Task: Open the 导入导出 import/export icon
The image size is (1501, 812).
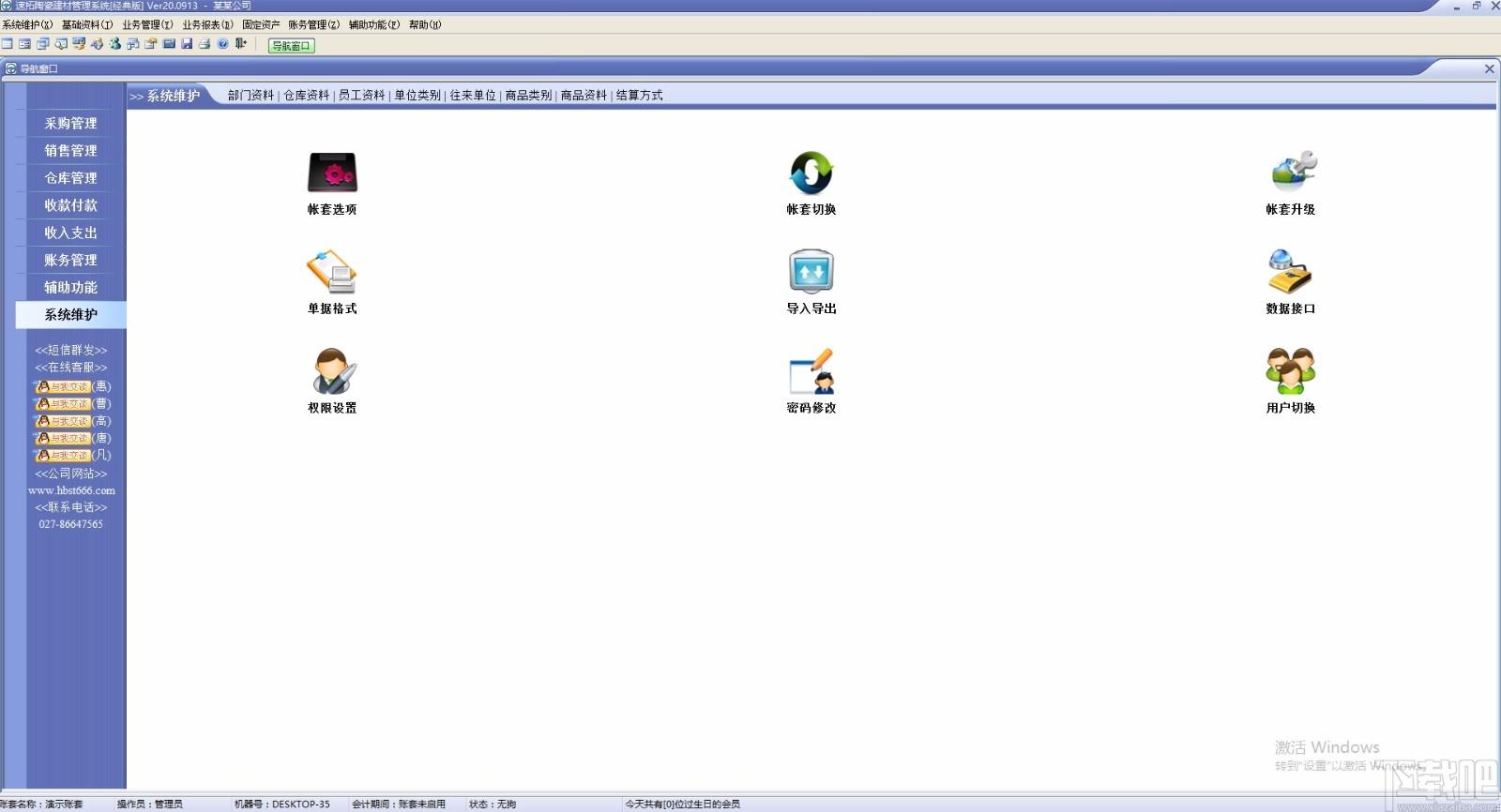Action: (811, 272)
